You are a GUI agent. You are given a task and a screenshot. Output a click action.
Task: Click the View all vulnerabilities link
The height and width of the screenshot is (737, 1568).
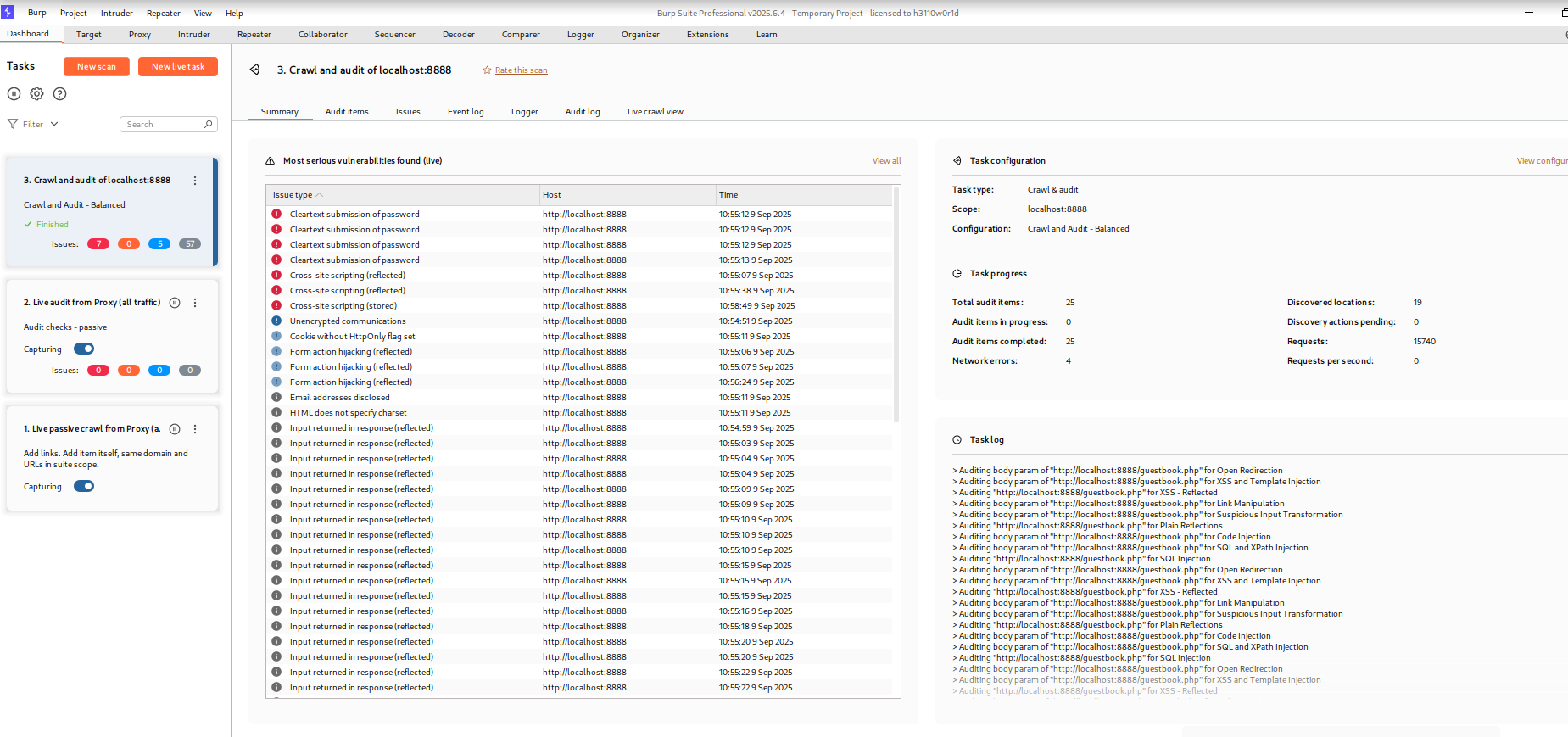click(887, 161)
